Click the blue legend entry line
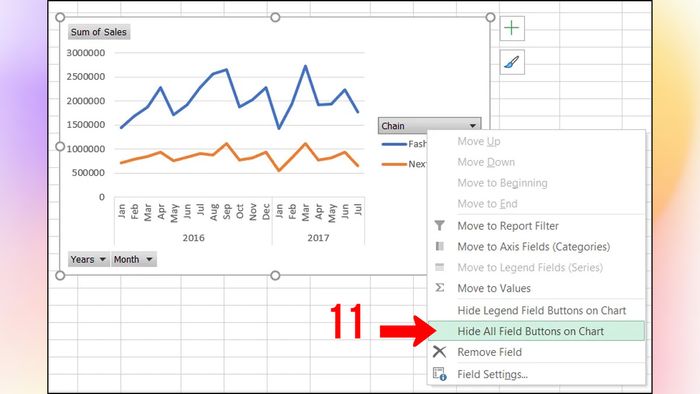 [394, 144]
